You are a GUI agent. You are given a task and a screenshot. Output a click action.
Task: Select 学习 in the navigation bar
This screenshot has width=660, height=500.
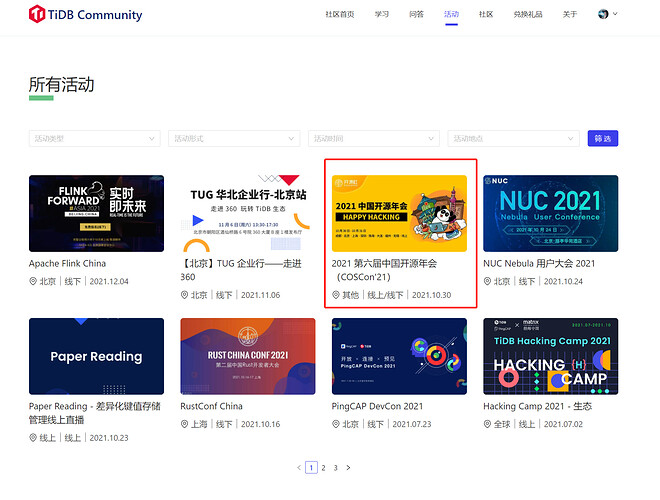[382, 15]
